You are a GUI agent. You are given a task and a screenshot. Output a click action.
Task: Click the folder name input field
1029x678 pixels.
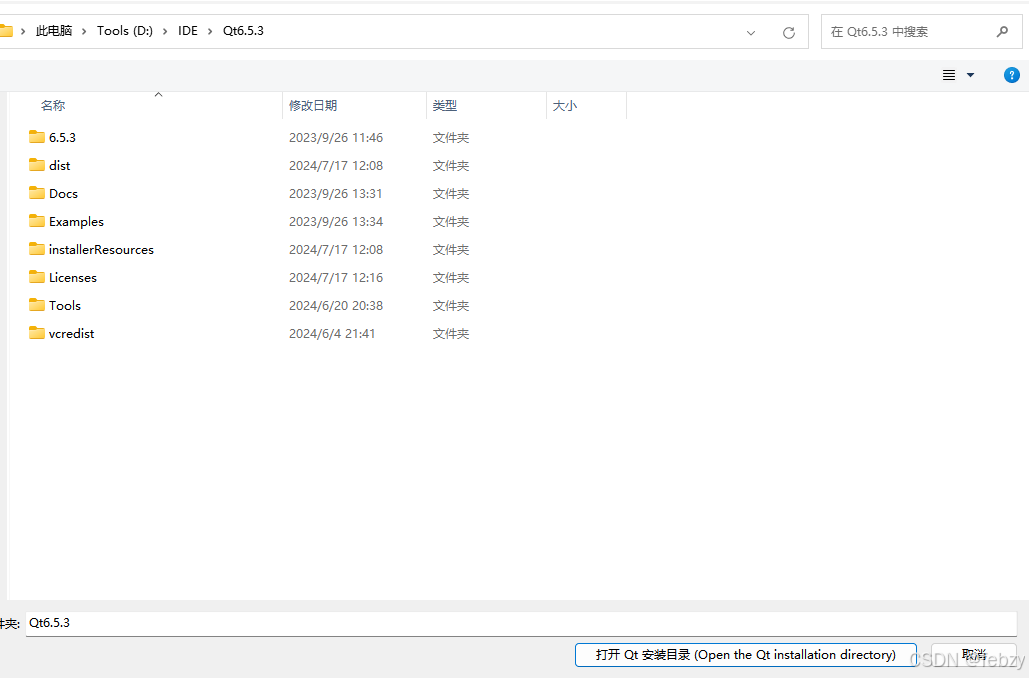coord(522,623)
